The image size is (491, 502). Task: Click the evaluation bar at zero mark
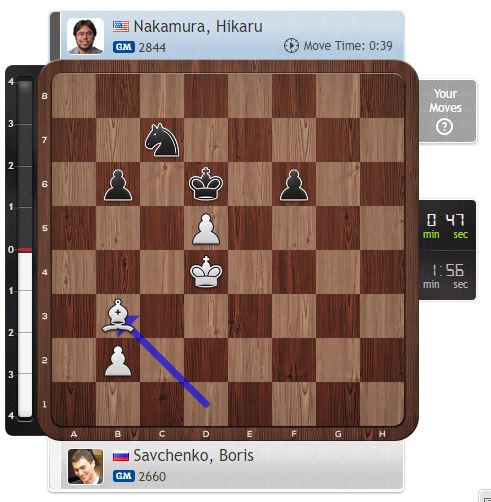(25, 250)
